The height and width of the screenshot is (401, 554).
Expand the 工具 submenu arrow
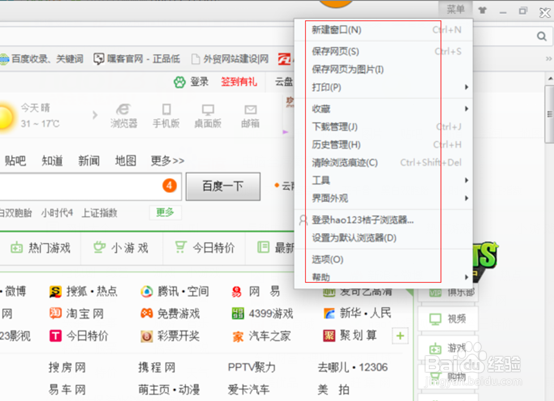(x=466, y=180)
